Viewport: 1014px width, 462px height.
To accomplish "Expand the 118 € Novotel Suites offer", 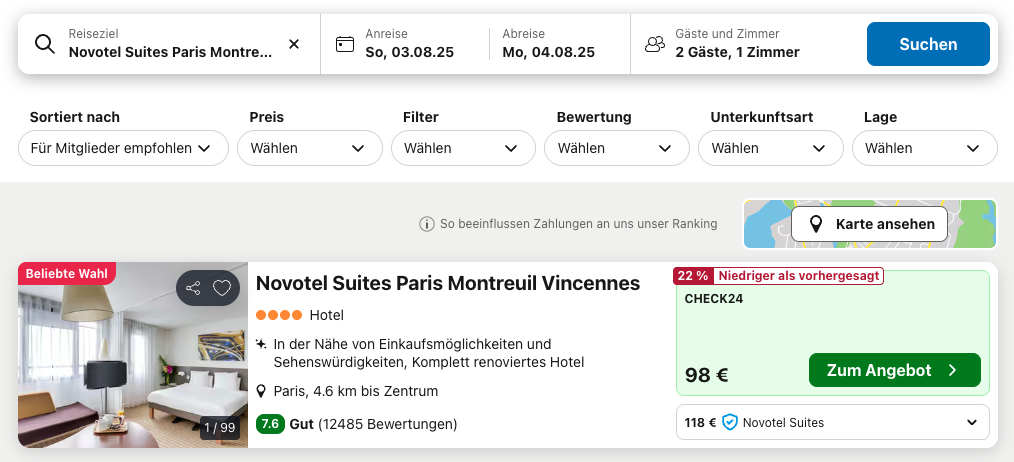I will click(833, 423).
